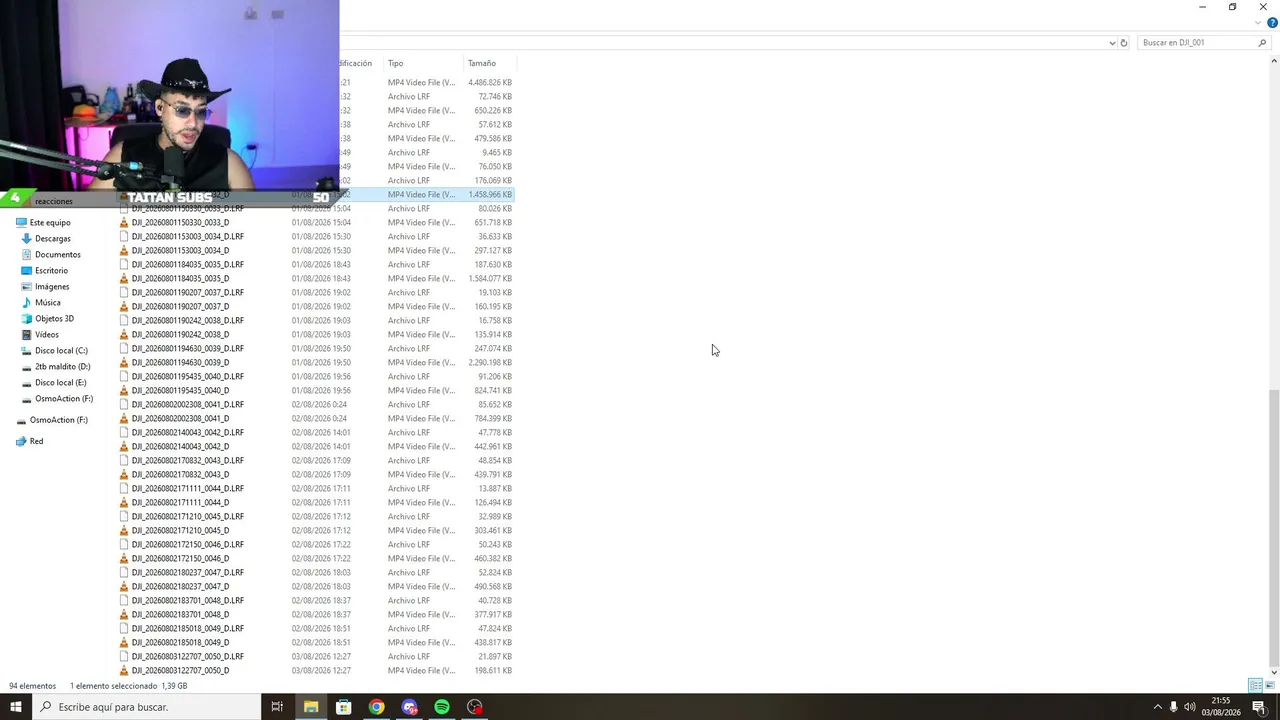Select file DJI_20260802002308_0041_D.LRF

188,405
